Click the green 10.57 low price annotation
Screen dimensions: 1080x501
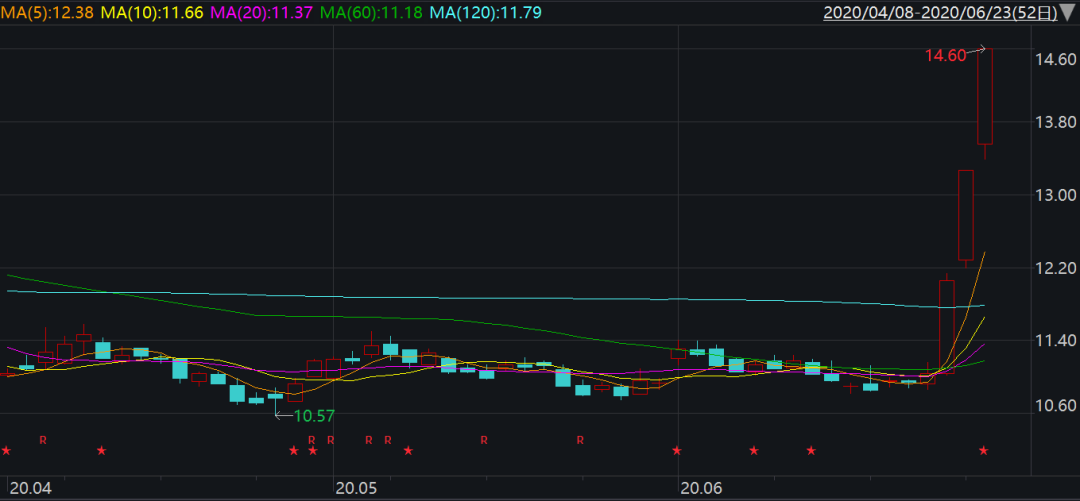coord(314,416)
